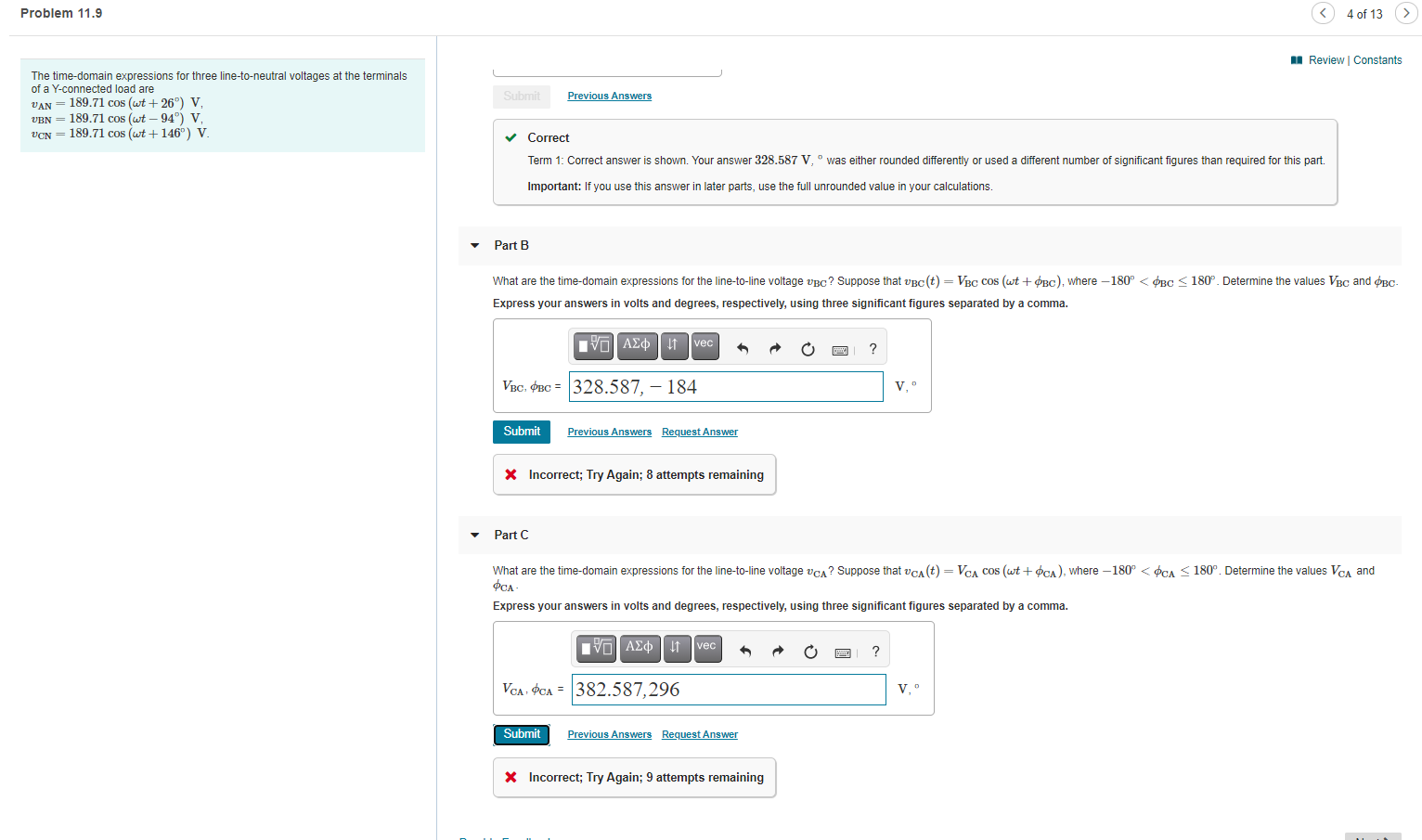
Task: Open templates tool in Part B toolbar
Action: pos(593,346)
